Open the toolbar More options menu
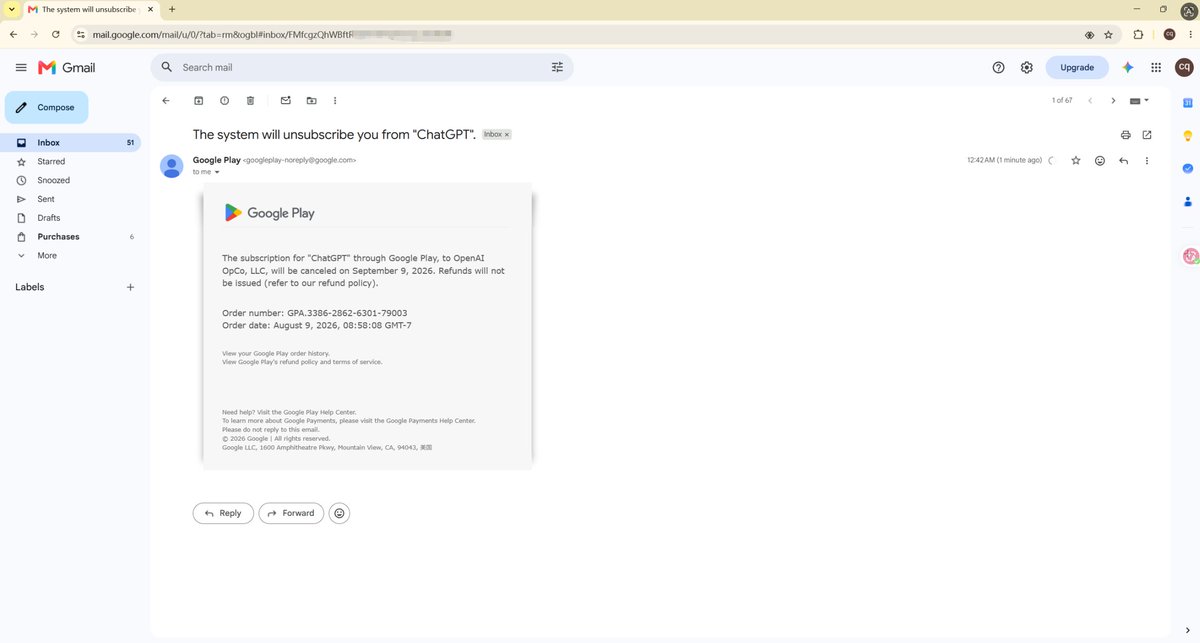The image size is (1200, 643). point(335,101)
